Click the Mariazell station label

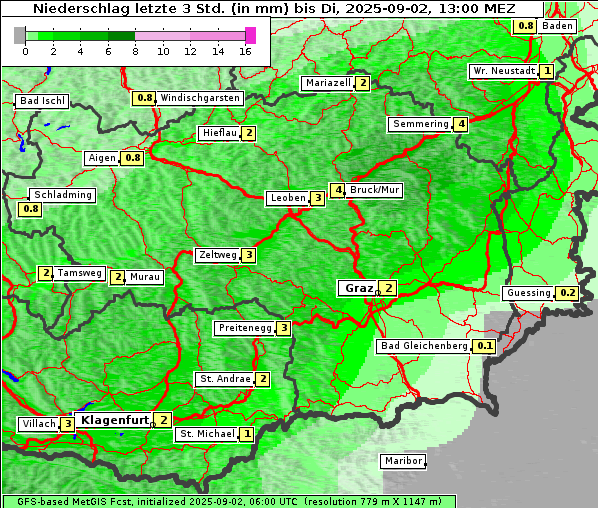(328, 83)
